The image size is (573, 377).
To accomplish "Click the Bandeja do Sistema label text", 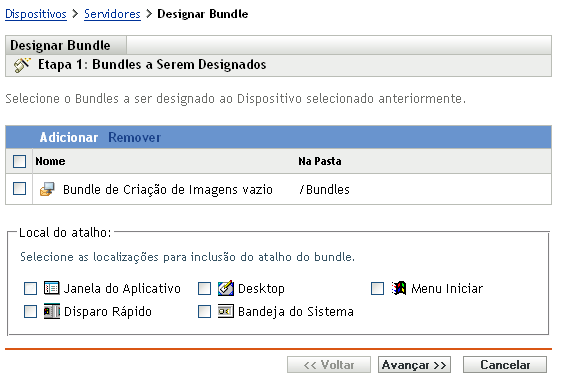I will (296, 312).
